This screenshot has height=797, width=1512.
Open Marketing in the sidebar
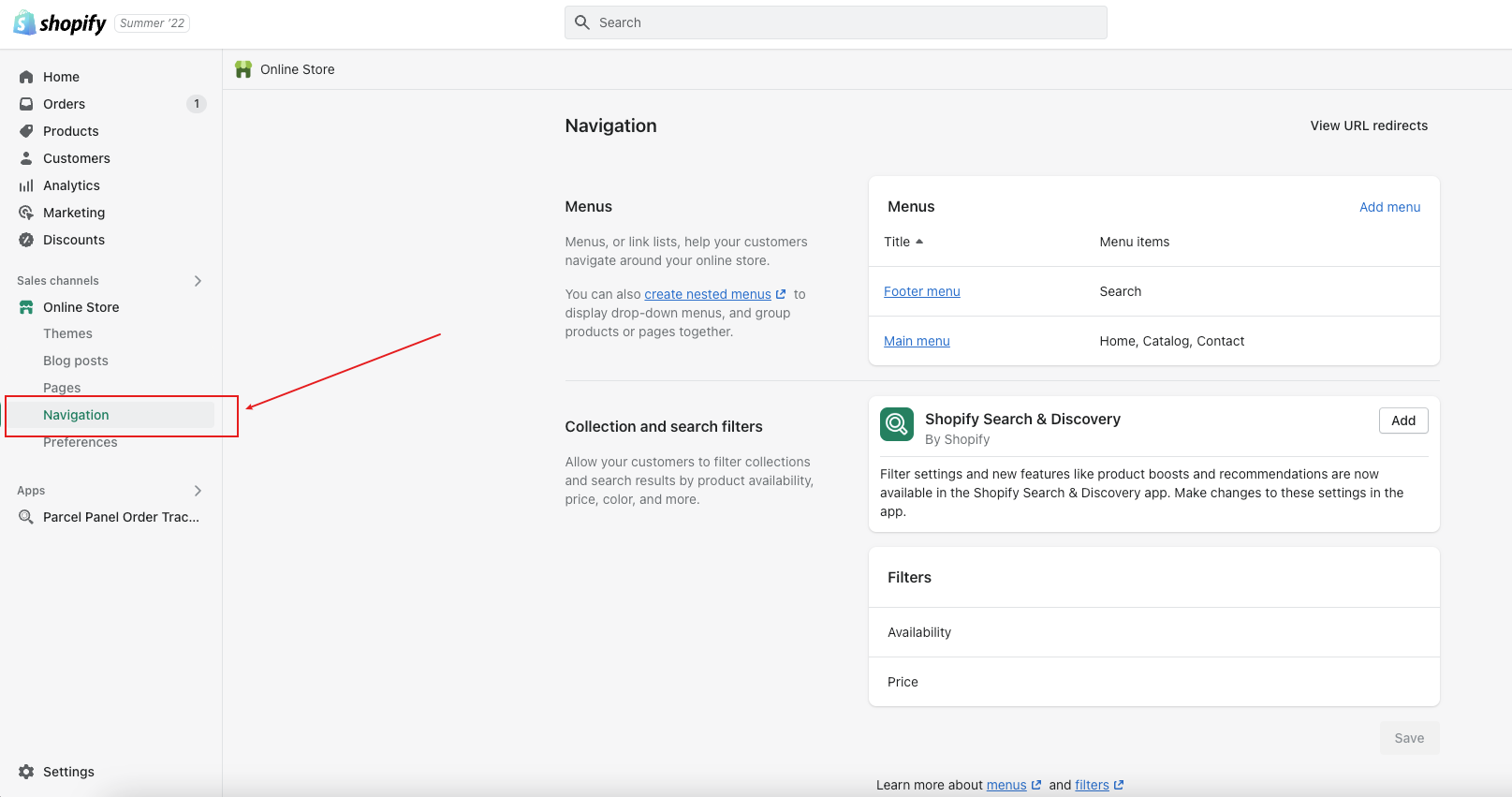[74, 213]
